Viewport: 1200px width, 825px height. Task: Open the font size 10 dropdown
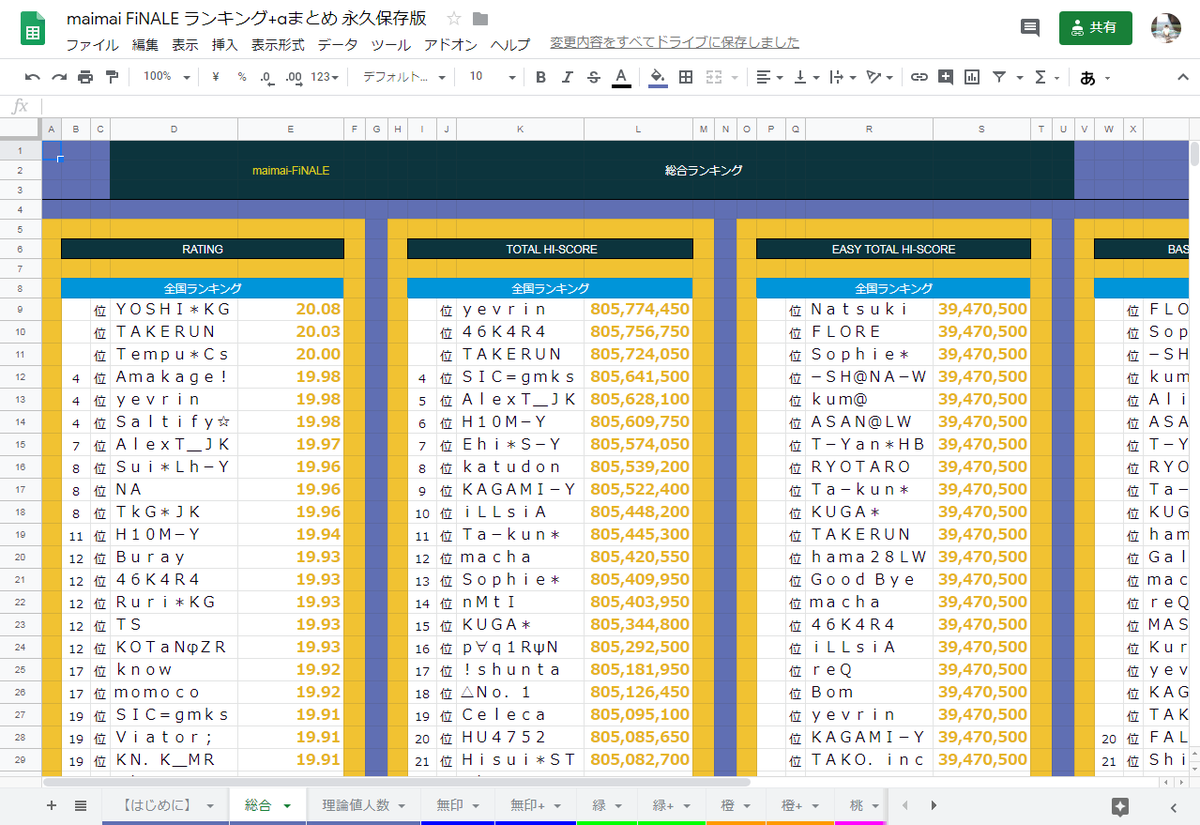click(x=492, y=77)
